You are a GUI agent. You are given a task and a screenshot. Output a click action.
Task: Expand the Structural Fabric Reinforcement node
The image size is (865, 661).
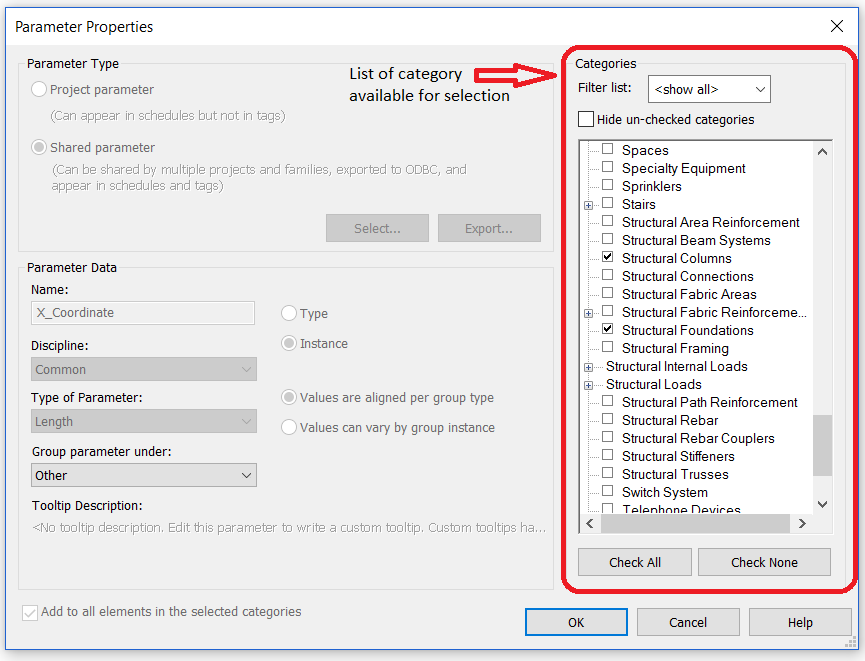tap(589, 313)
